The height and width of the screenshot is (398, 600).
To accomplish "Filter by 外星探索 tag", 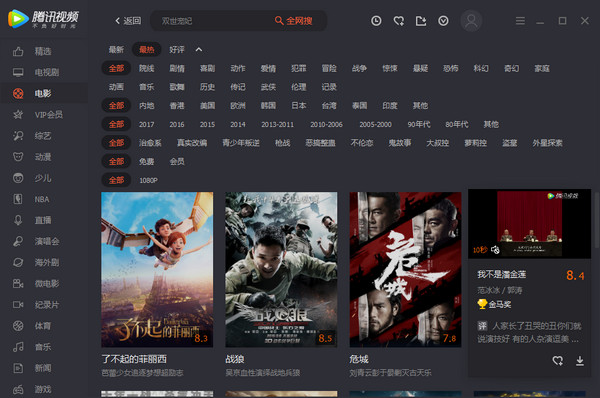I will point(548,143).
